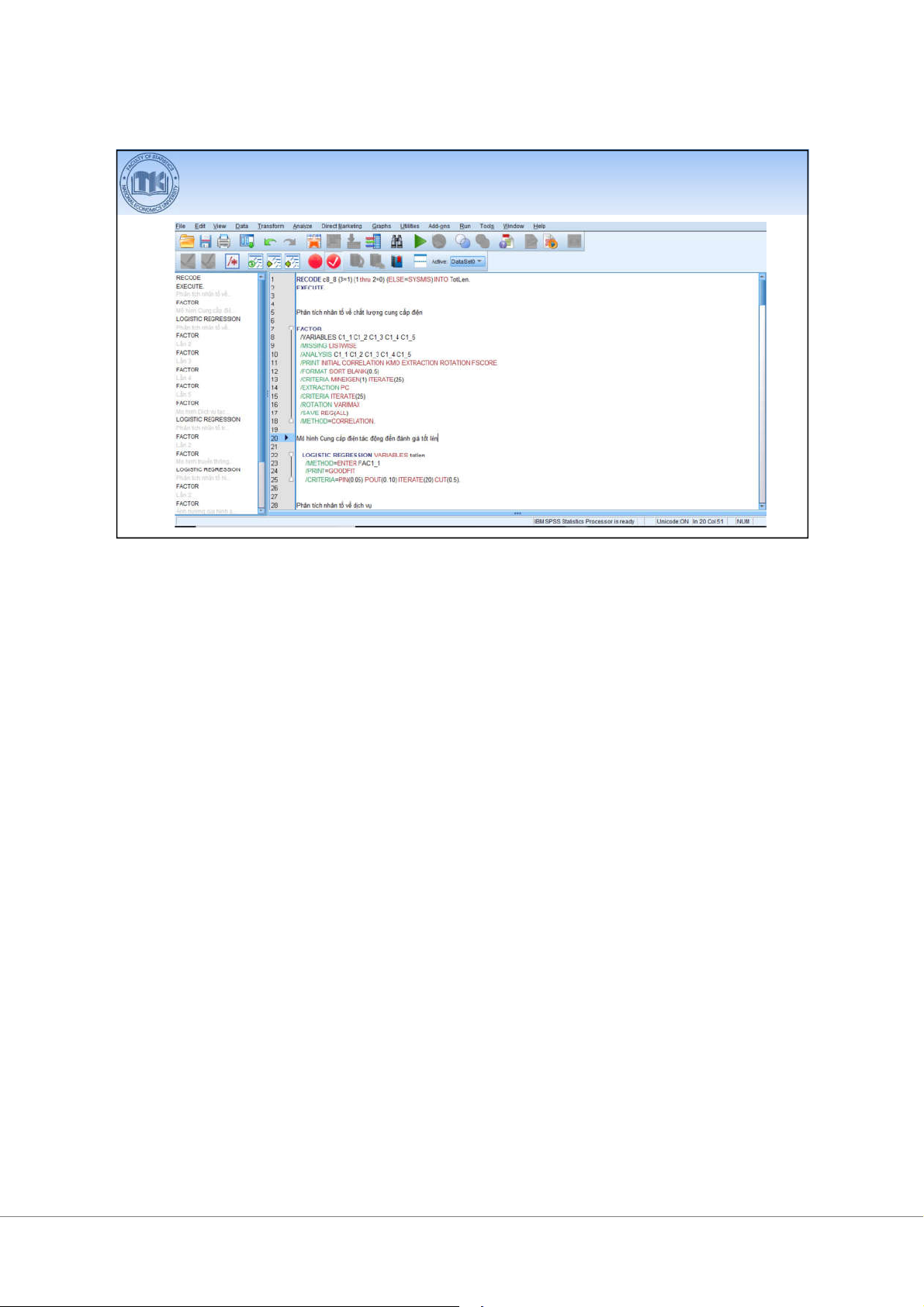The height and width of the screenshot is (1307, 924).
Task: Select first LOGISTIC REGRESSION in navigation pane
Action: coord(208,319)
